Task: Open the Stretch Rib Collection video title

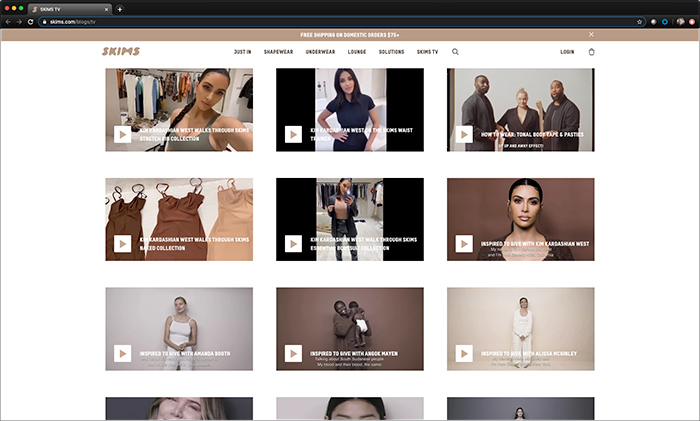Action: click(x=194, y=134)
